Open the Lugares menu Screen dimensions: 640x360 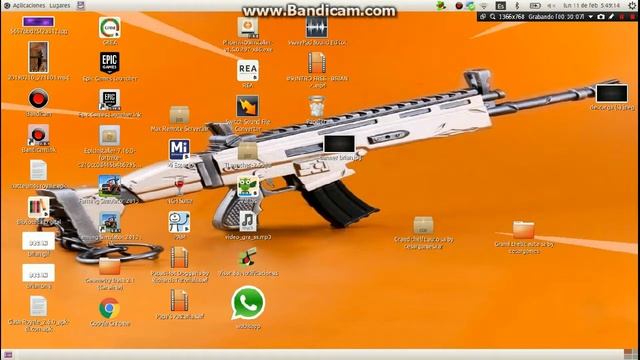pos(60,6)
